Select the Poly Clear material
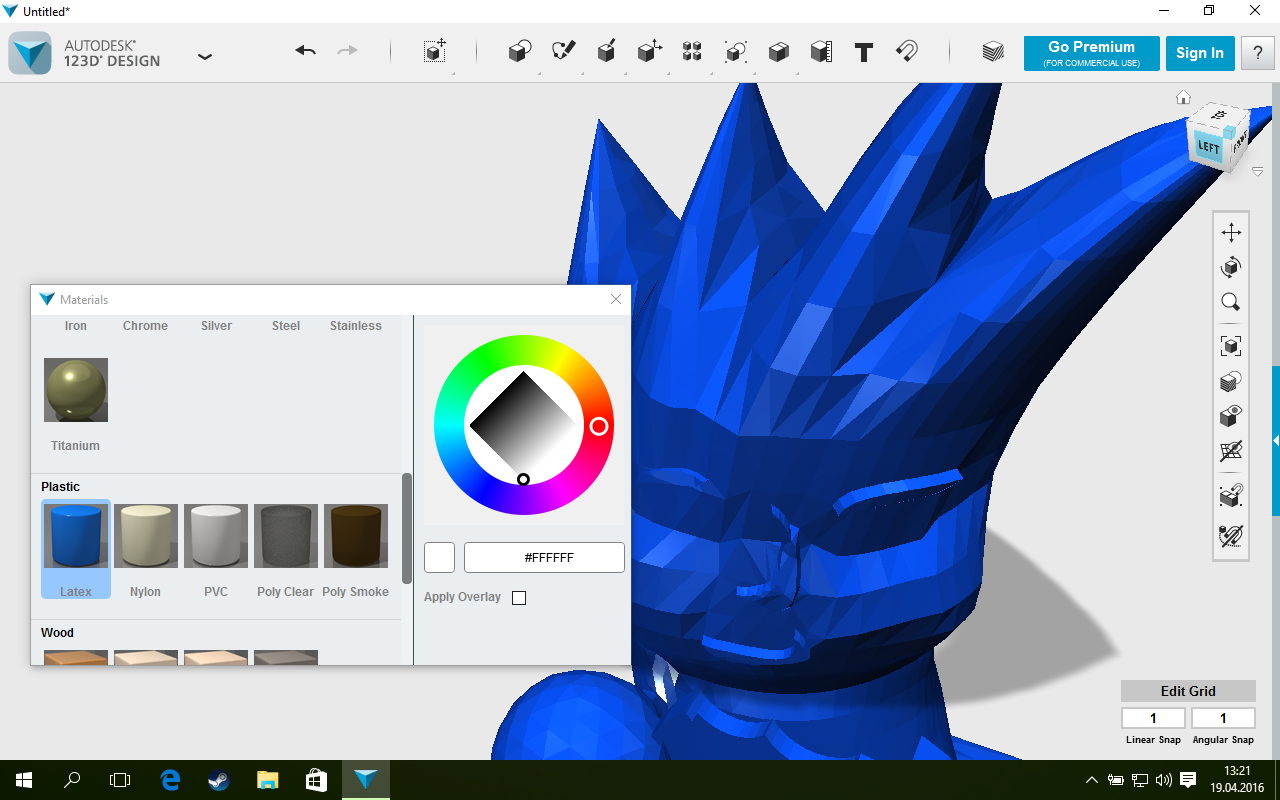This screenshot has height=800, width=1280. click(x=286, y=536)
